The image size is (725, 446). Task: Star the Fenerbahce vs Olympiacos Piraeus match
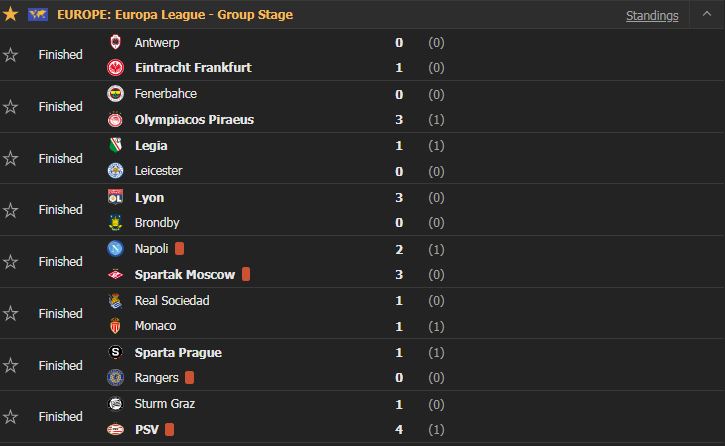pyautogui.click(x=11, y=107)
